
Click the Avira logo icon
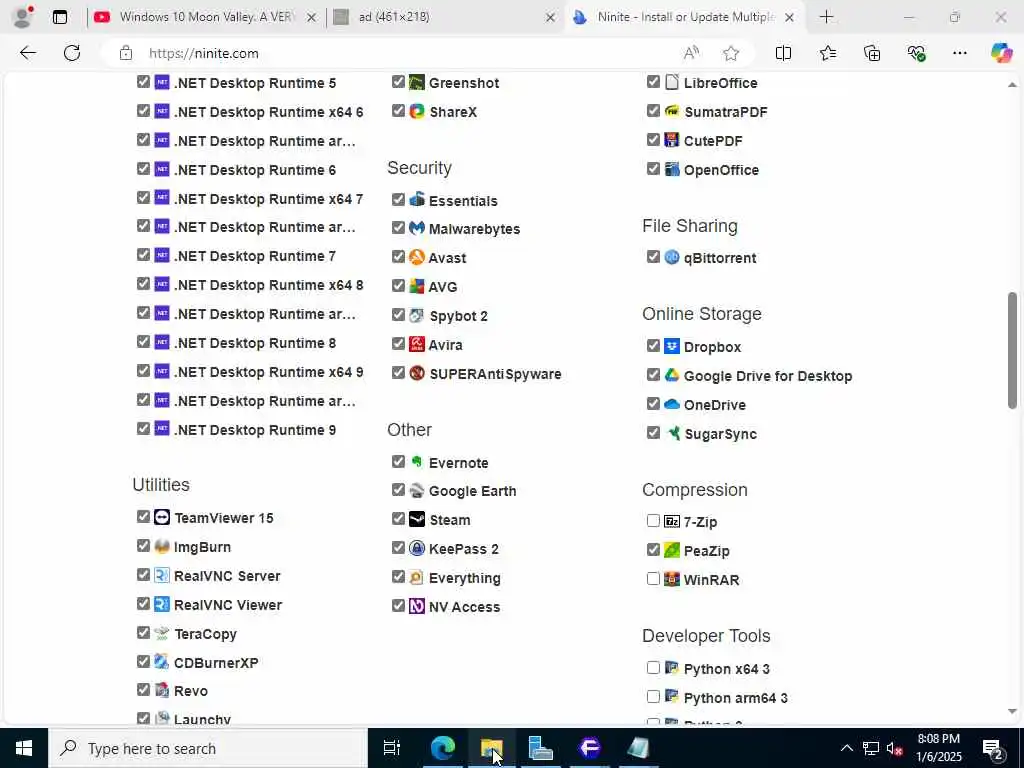(417, 344)
